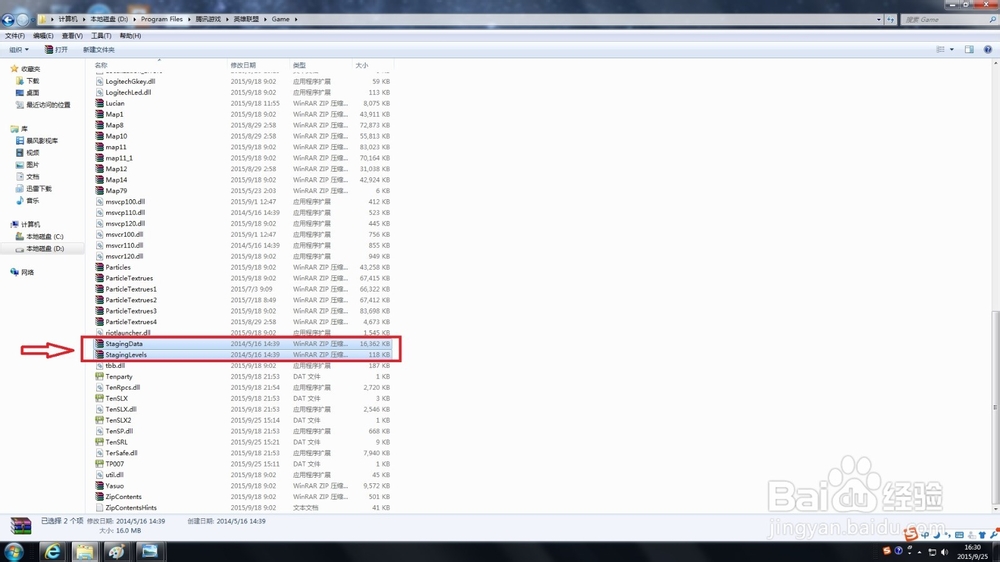Screen dimensions: 1000x562
Task: Click the 打开 toolbar button
Action: tap(56, 50)
